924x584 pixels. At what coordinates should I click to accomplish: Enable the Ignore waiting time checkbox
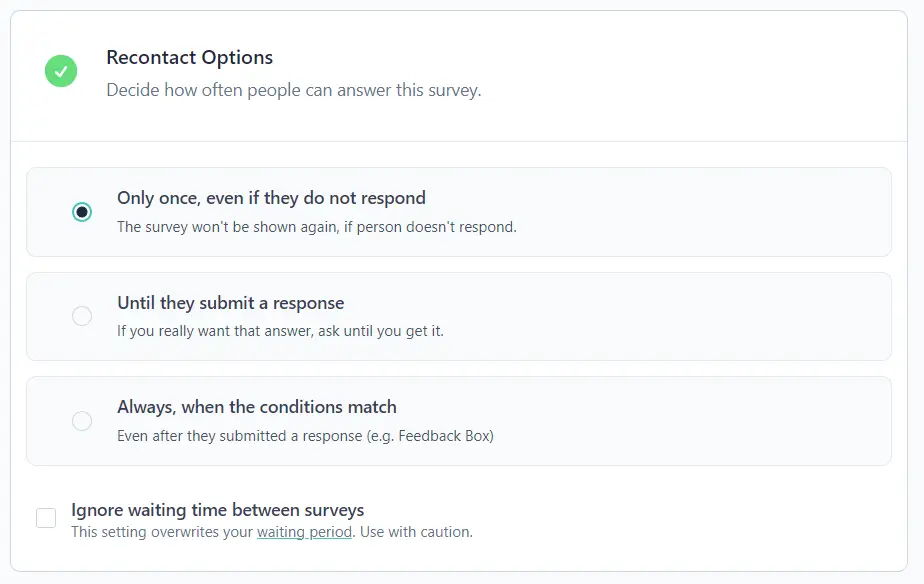tap(46, 518)
